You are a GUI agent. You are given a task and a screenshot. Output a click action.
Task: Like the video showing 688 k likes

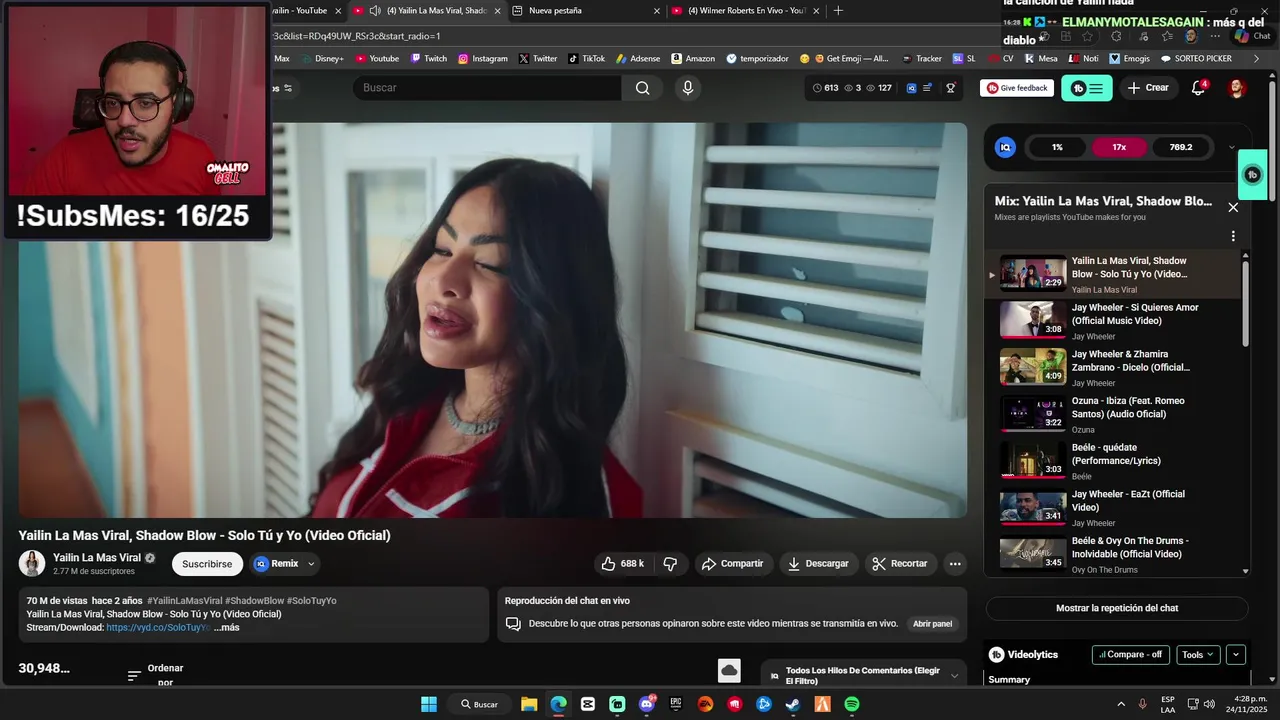(x=622, y=564)
